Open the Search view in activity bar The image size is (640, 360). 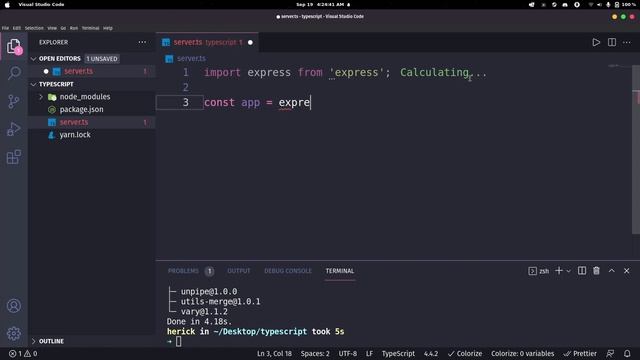pyautogui.click(x=14, y=73)
